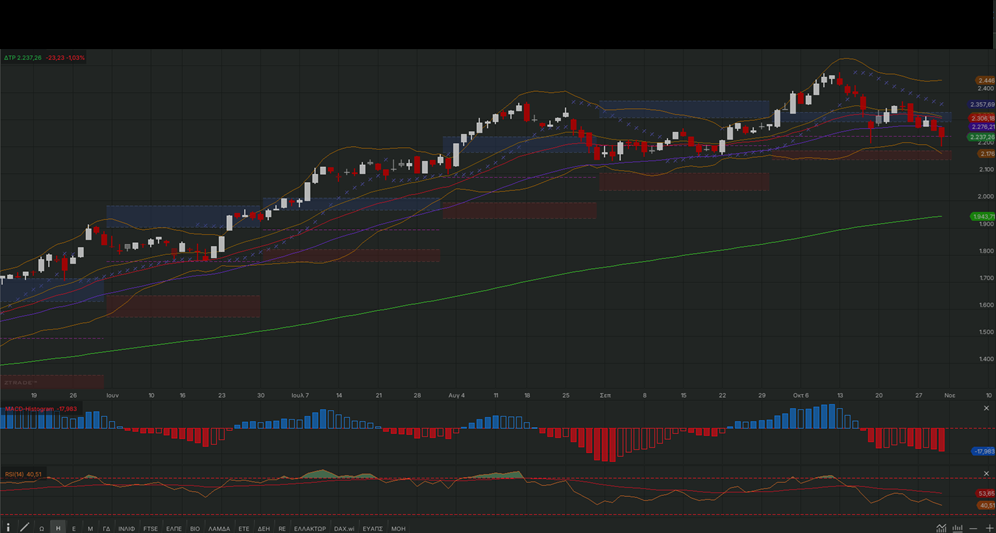
Task: Change the chart type via the bar-chart icon
Action: [957, 528]
